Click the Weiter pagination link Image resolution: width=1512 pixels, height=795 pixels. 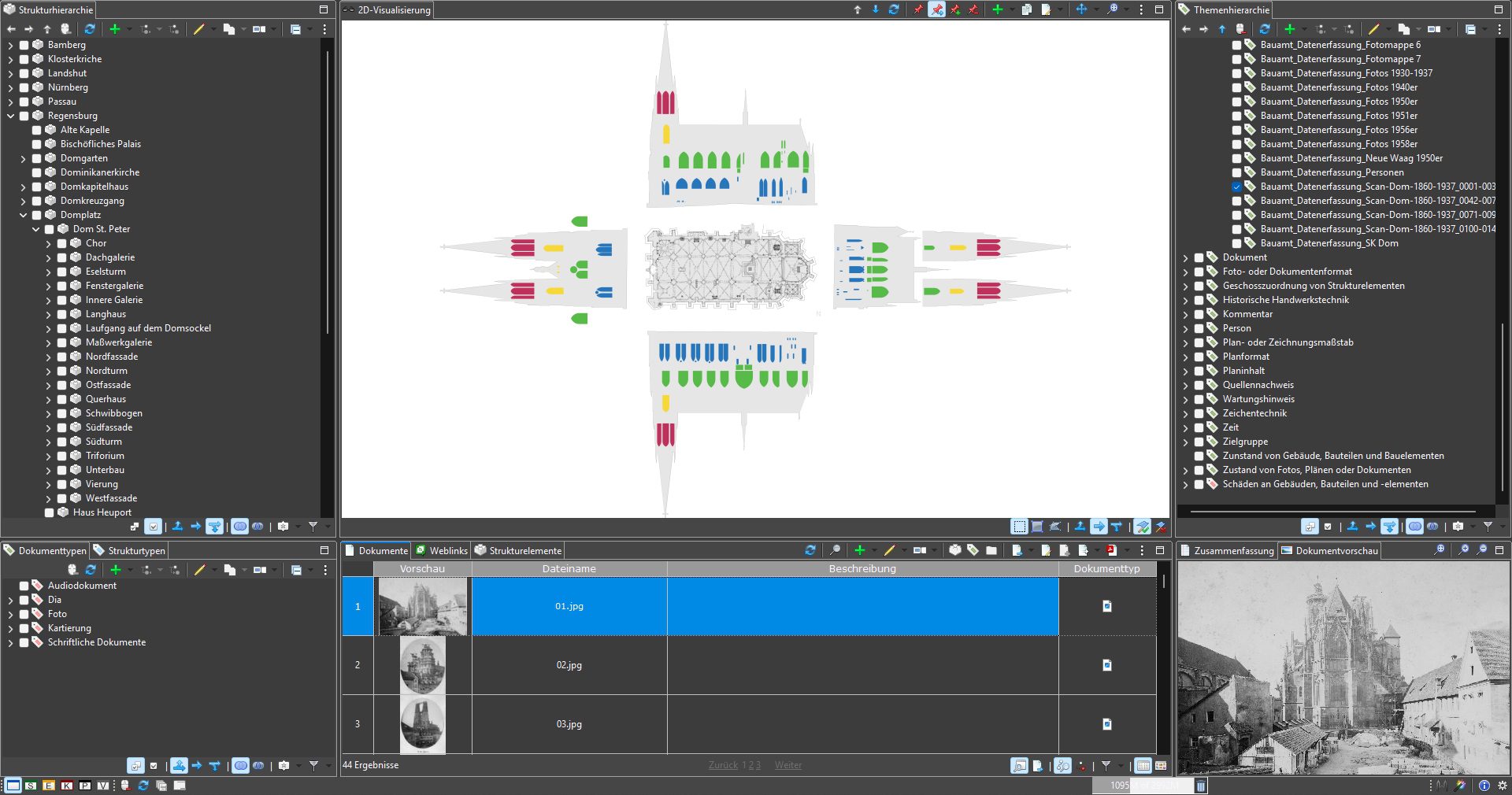point(787,765)
